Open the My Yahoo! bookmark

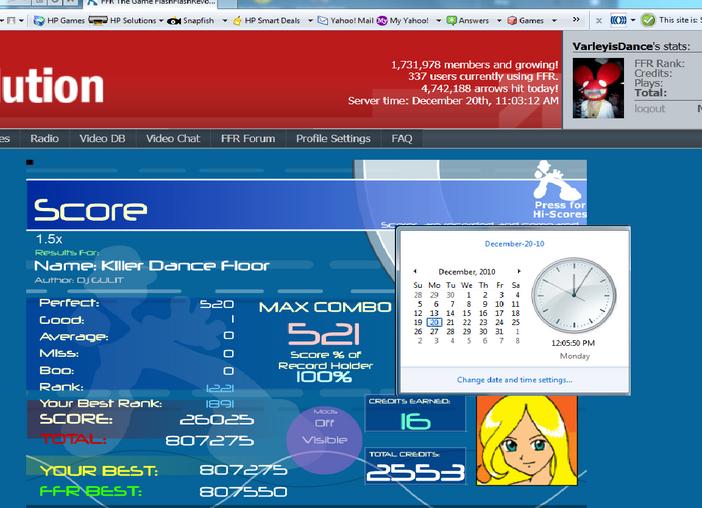pos(402,21)
